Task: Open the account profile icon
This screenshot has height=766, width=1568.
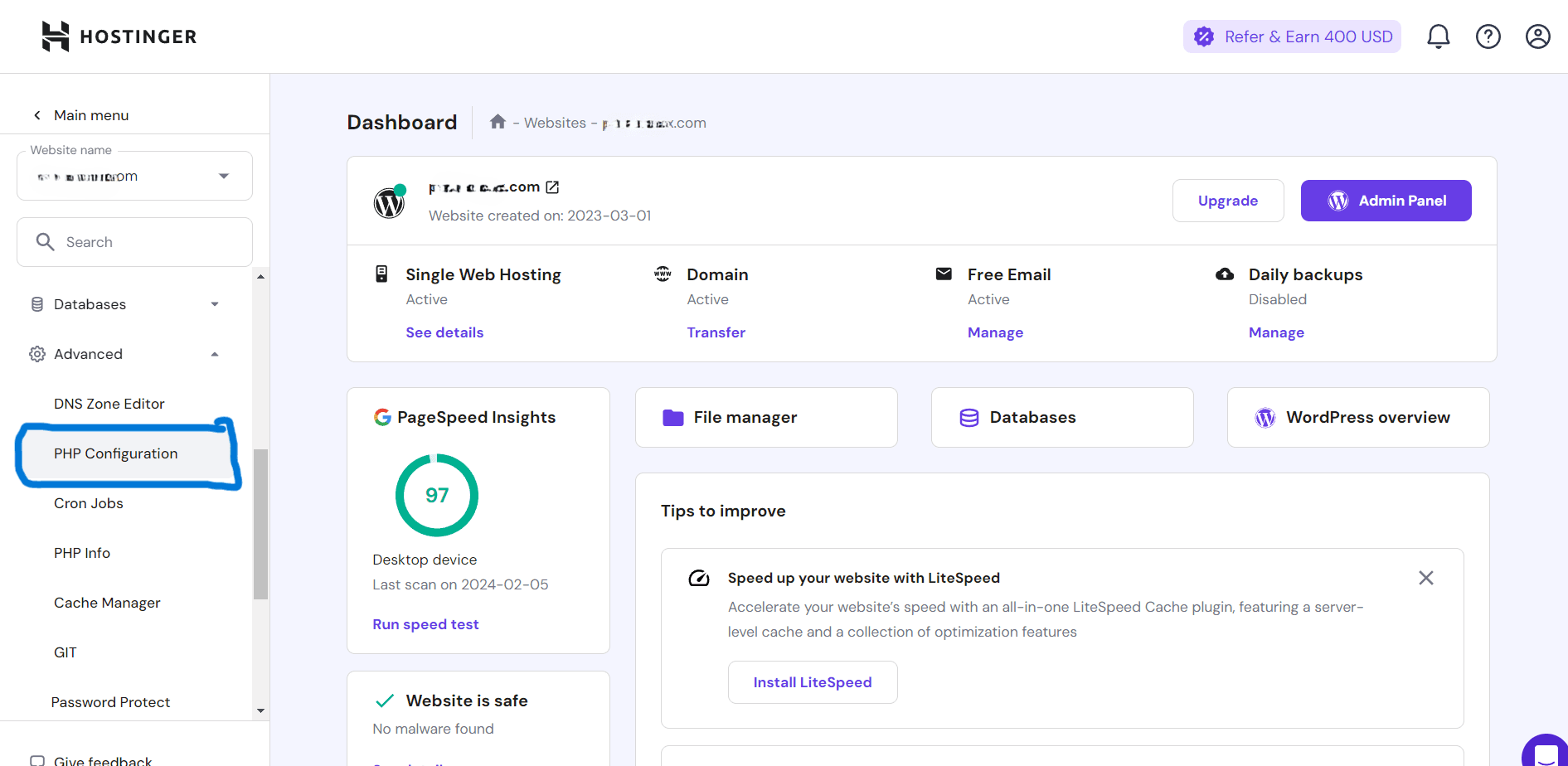Action: coord(1538,36)
